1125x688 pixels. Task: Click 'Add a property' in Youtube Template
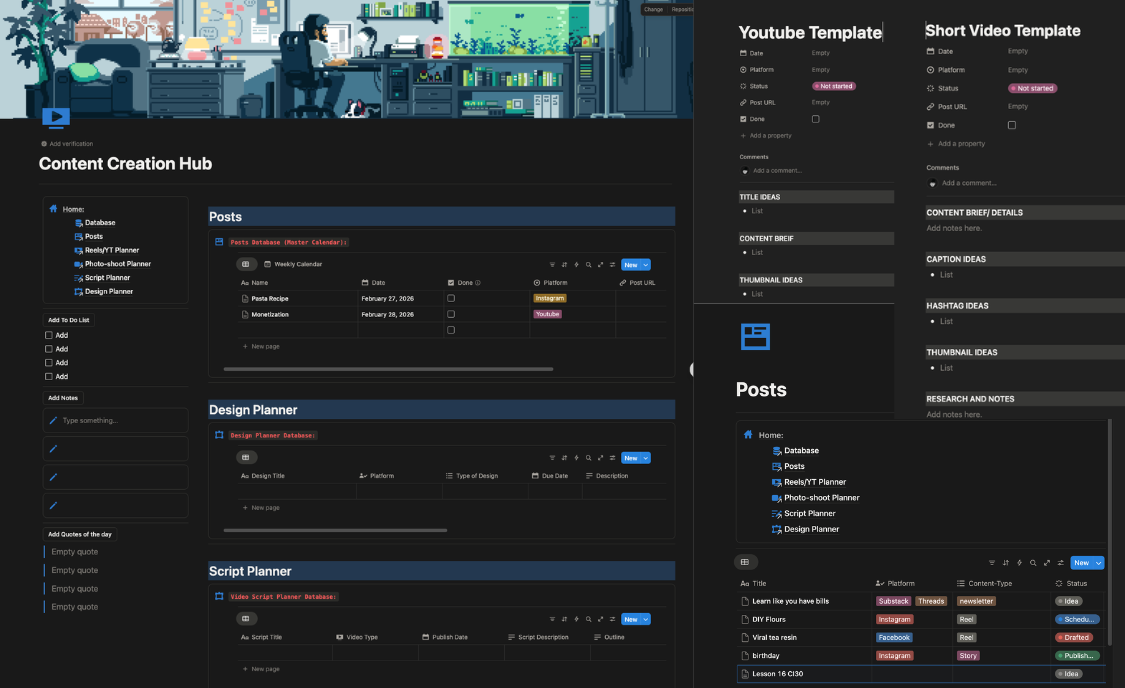coord(770,135)
